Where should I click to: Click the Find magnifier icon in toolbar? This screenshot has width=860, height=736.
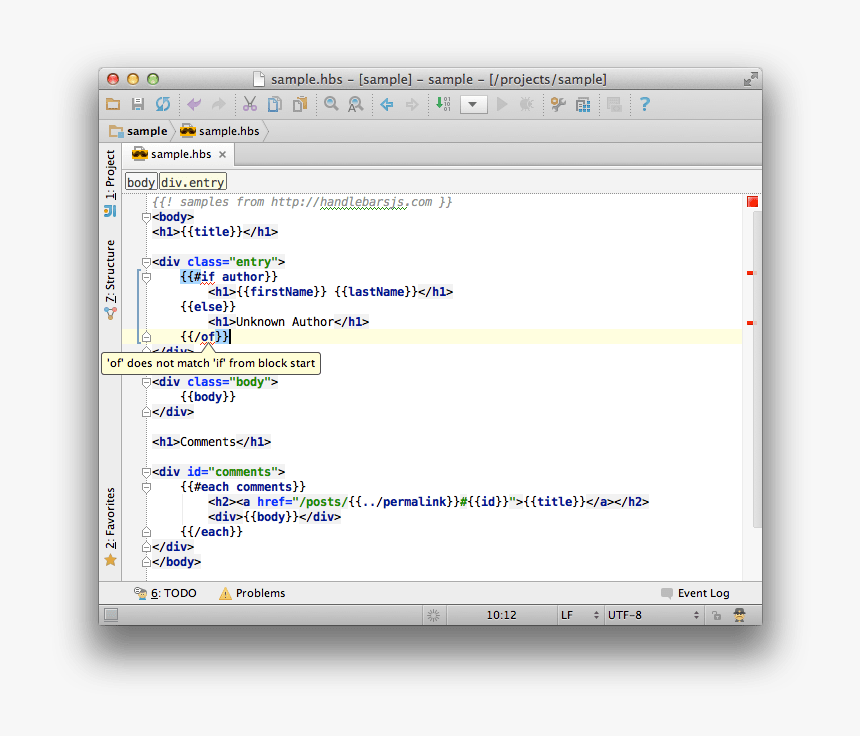[331, 104]
